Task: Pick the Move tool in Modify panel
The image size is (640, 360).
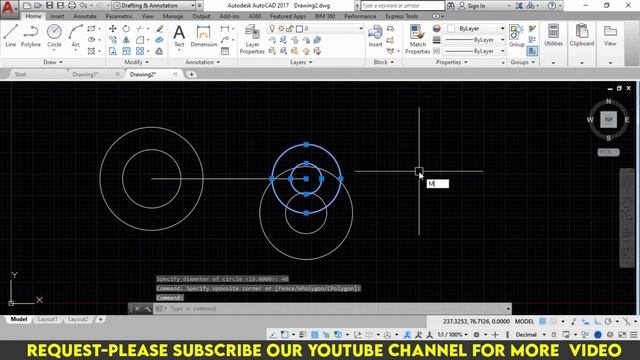Action: (x=113, y=29)
